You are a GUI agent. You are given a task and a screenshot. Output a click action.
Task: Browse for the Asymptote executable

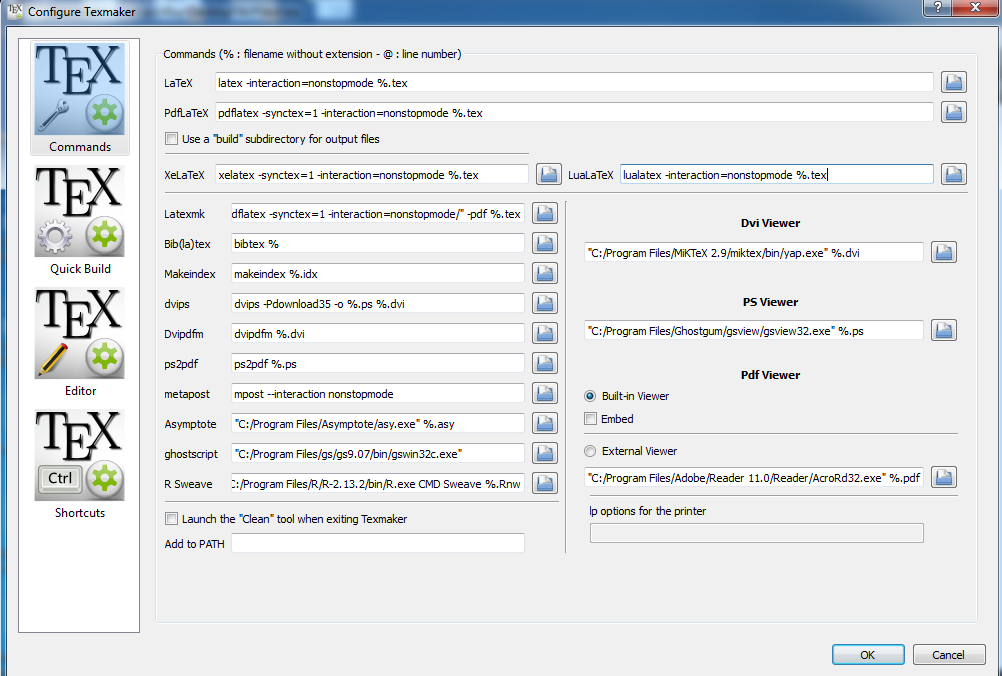(x=544, y=424)
